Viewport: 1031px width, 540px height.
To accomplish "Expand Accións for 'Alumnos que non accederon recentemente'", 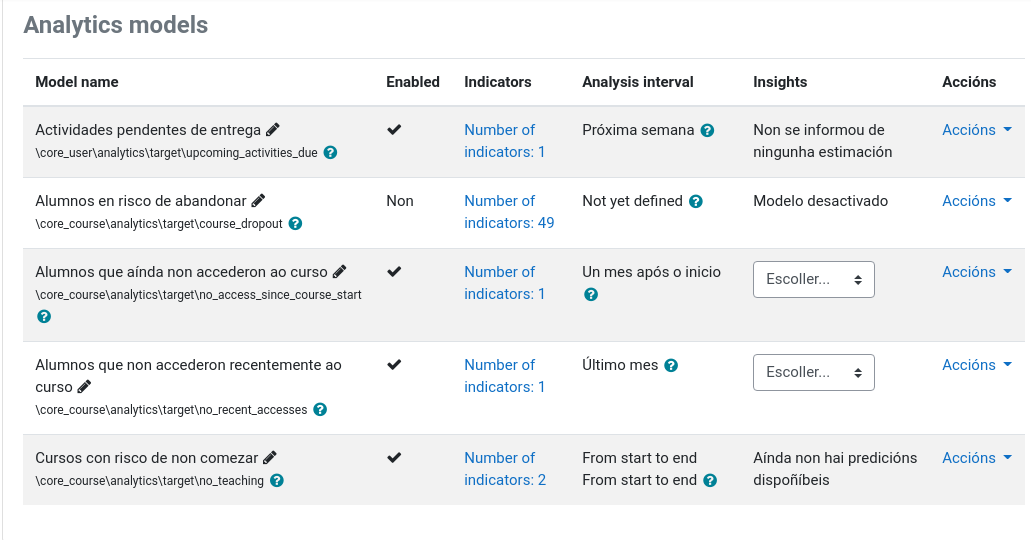I will pyautogui.click(x=976, y=364).
